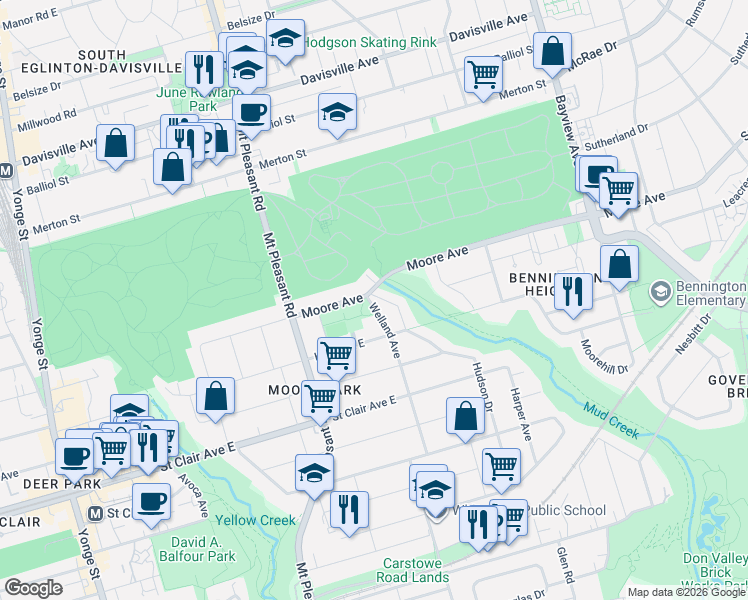Screen dimensions: 748x600
Task: Select the shopping cart marker beside Welland Ave
Action: 336,357
